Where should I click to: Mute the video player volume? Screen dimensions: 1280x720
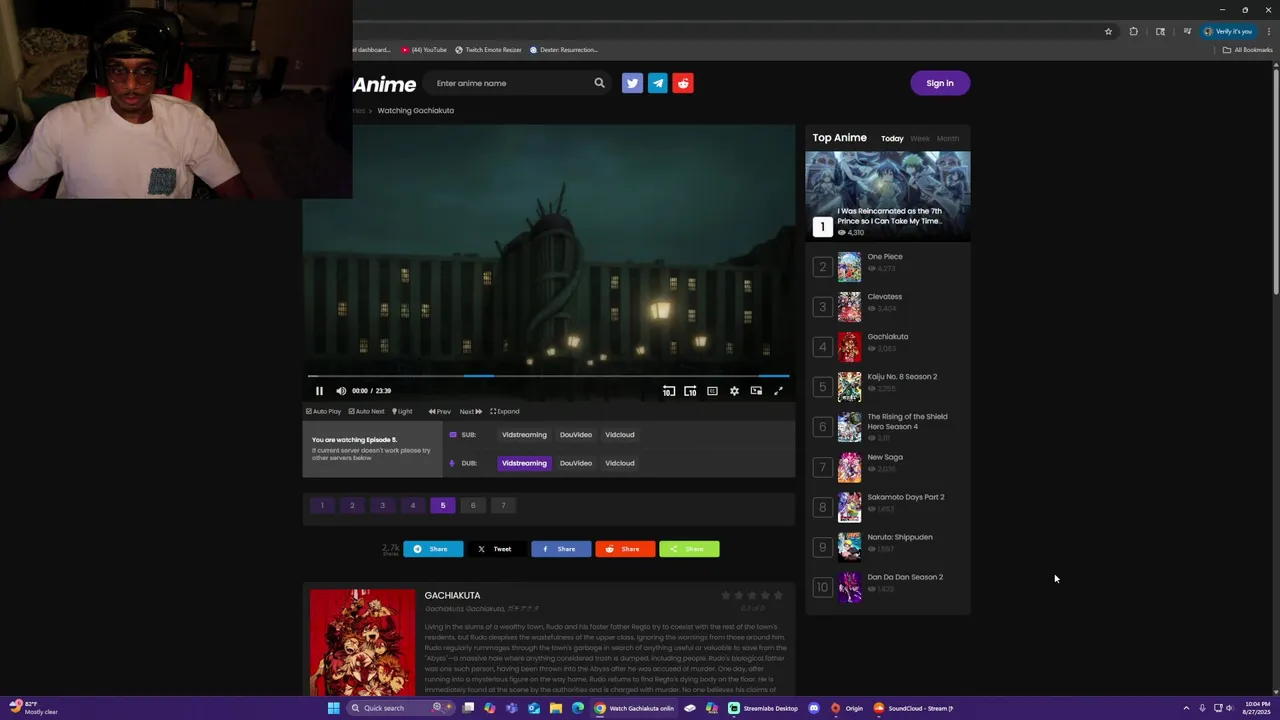(x=341, y=391)
